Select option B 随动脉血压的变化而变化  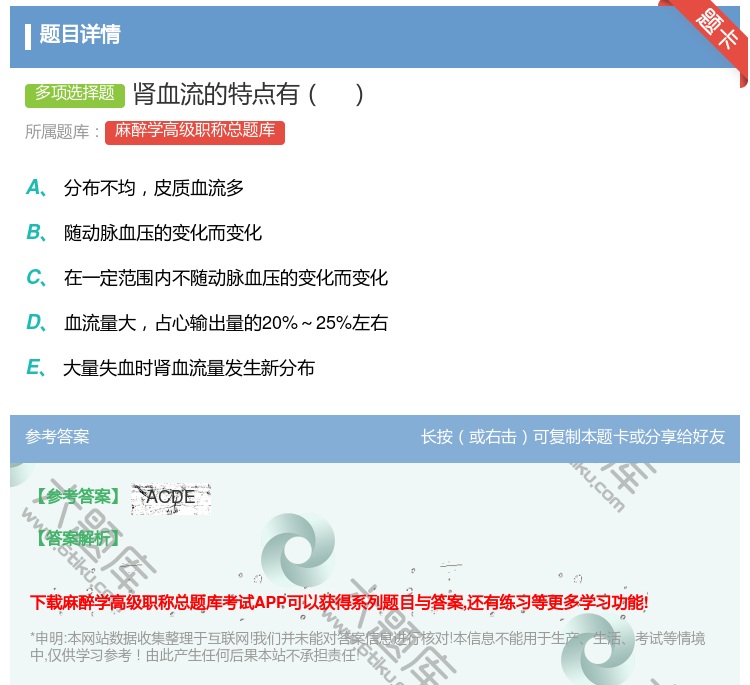tap(163, 233)
